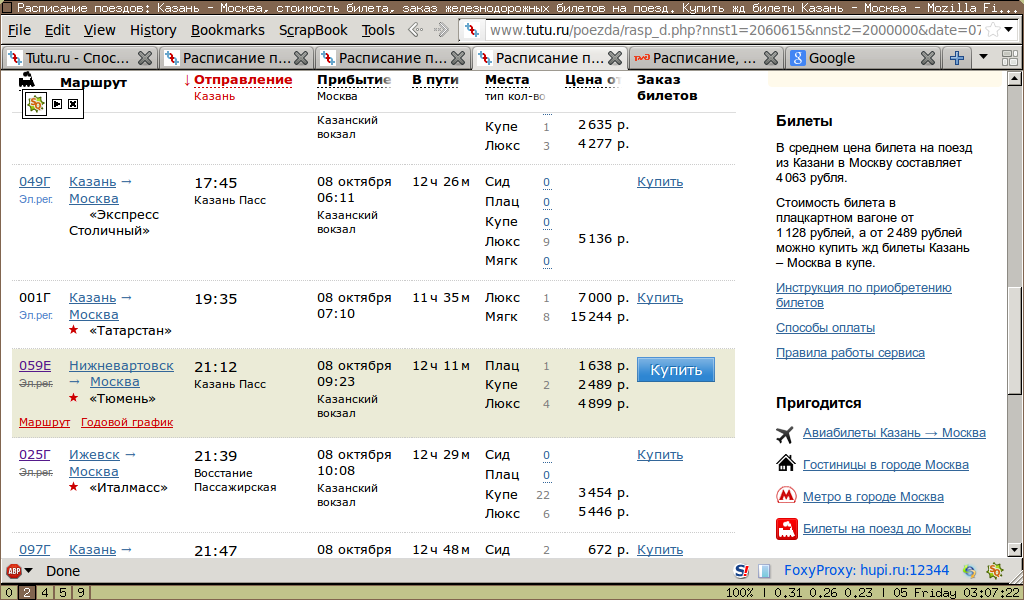The width and height of the screenshot is (1024, 600).
Task: Bookmark this page with the star icon
Action: click(x=992, y=30)
